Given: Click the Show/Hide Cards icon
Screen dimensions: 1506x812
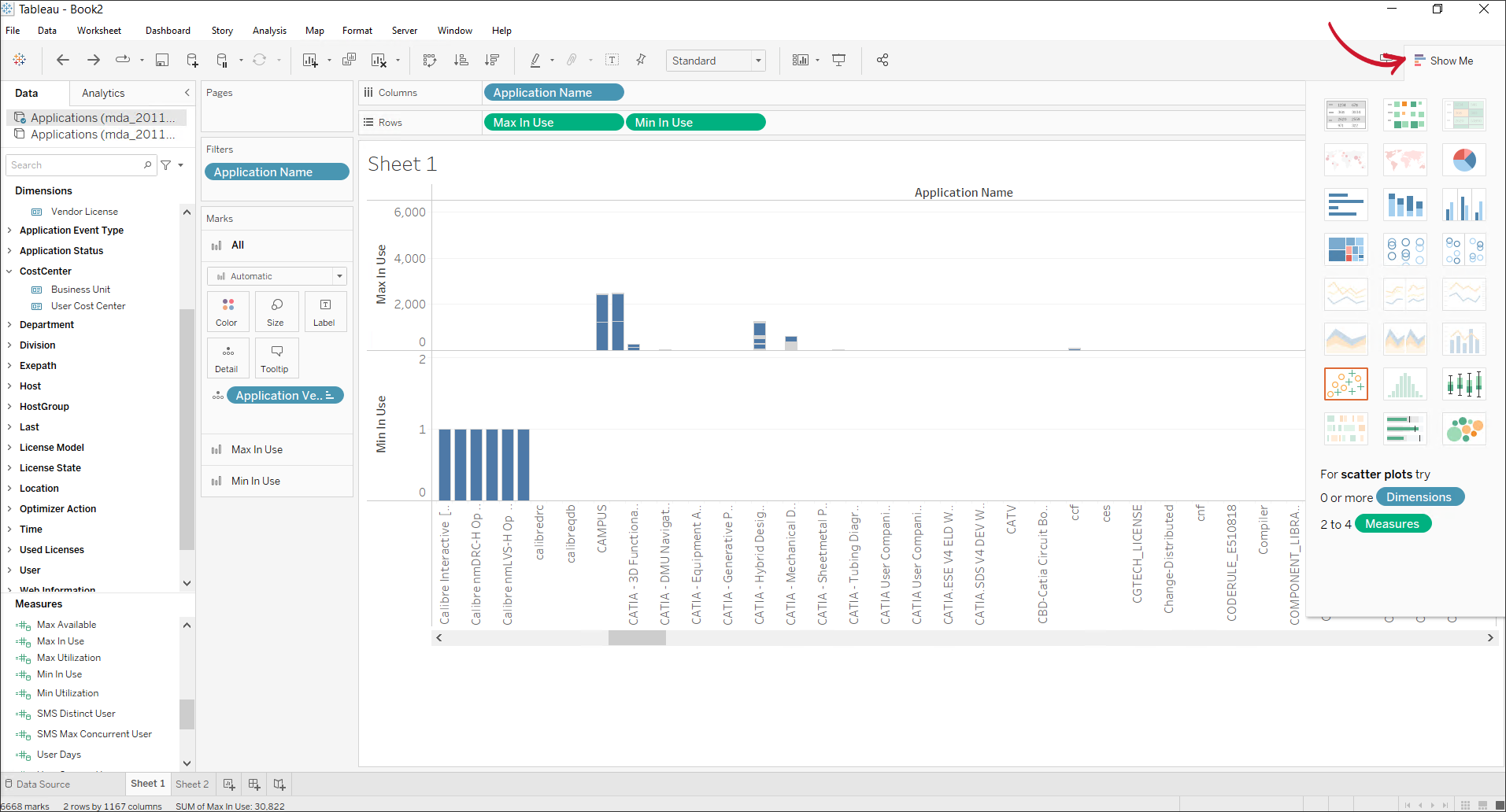Looking at the screenshot, I should [x=801, y=60].
